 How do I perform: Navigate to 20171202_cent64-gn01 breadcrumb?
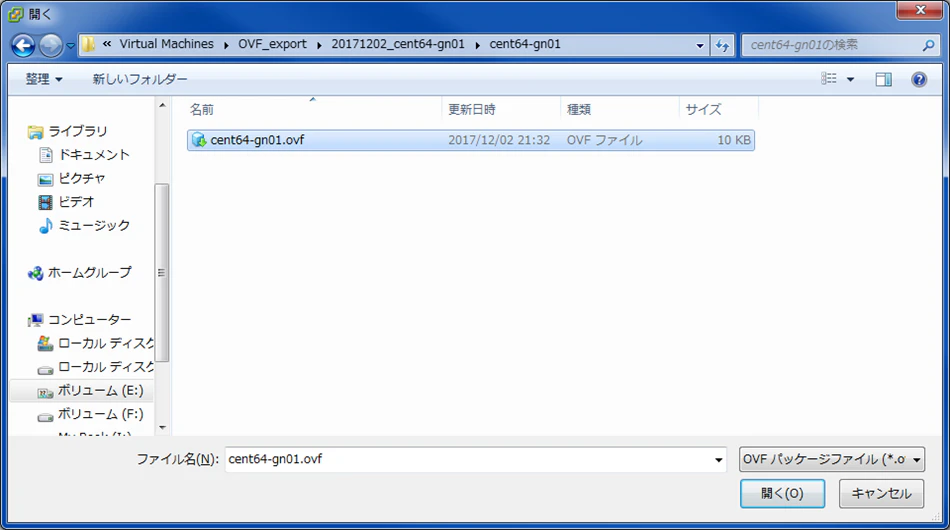coord(397,44)
